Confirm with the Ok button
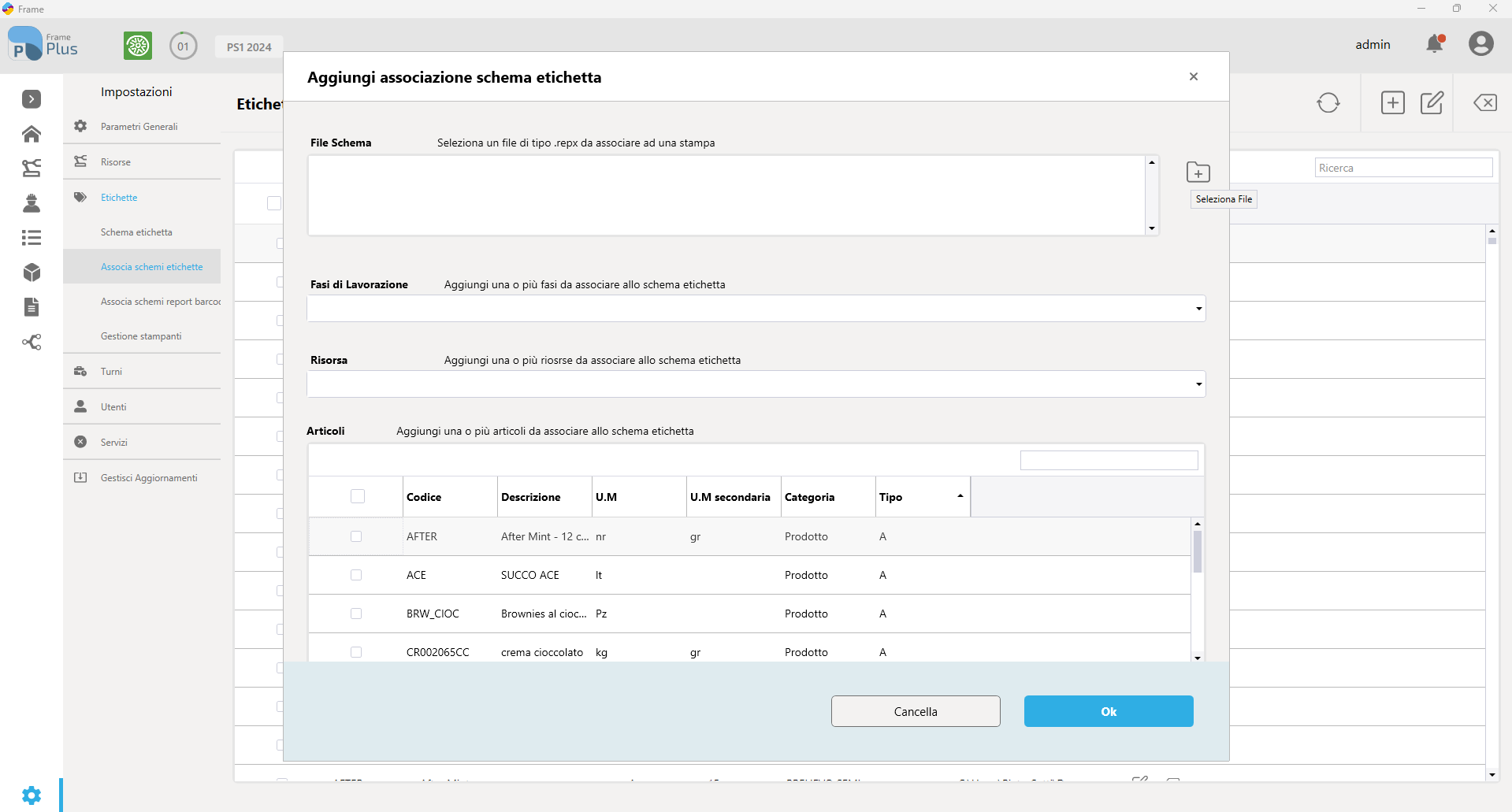The width and height of the screenshot is (1512, 812). pyautogui.click(x=1109, y=711)
